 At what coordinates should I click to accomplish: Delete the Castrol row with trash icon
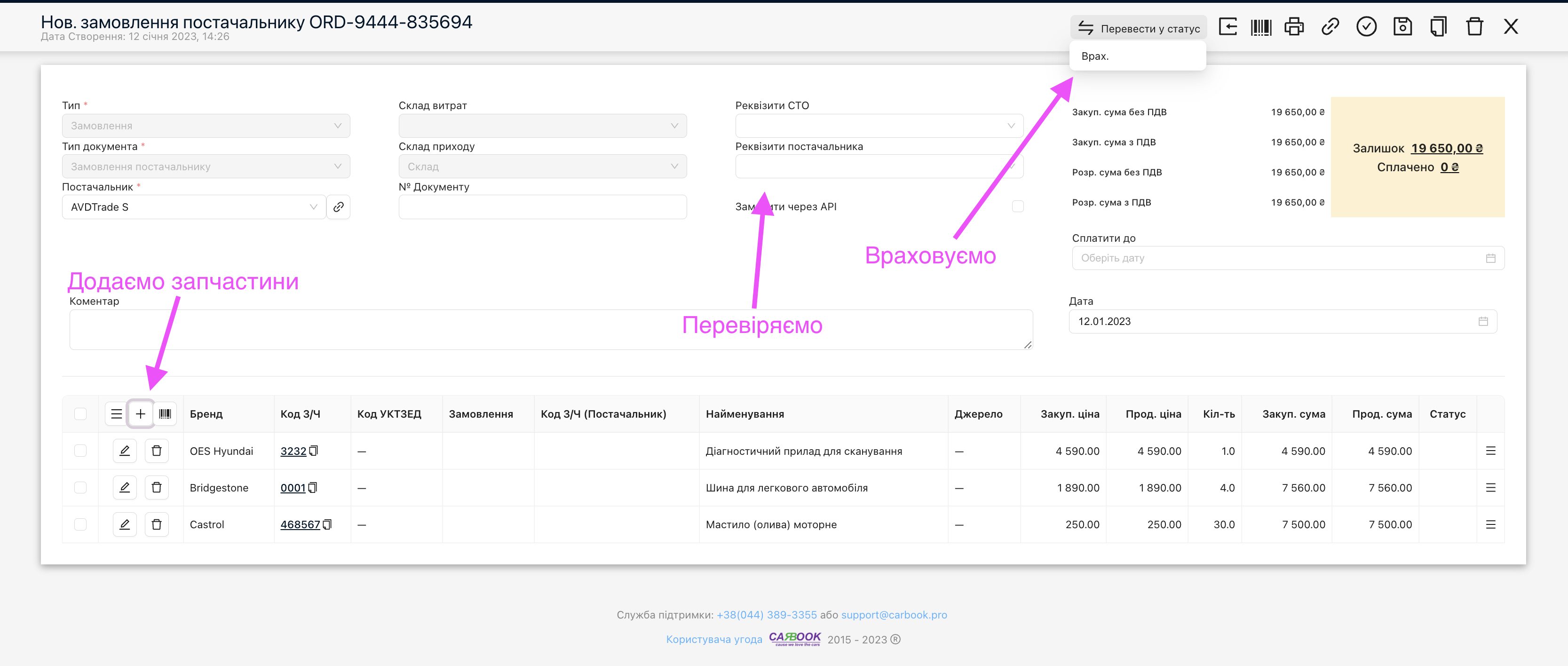click(157, 524)
